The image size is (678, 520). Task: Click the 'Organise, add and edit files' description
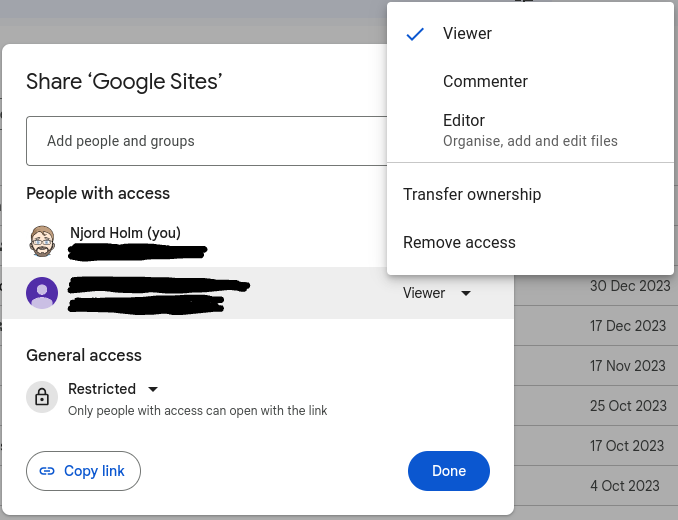pyautogui.click(x=530, y=141)
